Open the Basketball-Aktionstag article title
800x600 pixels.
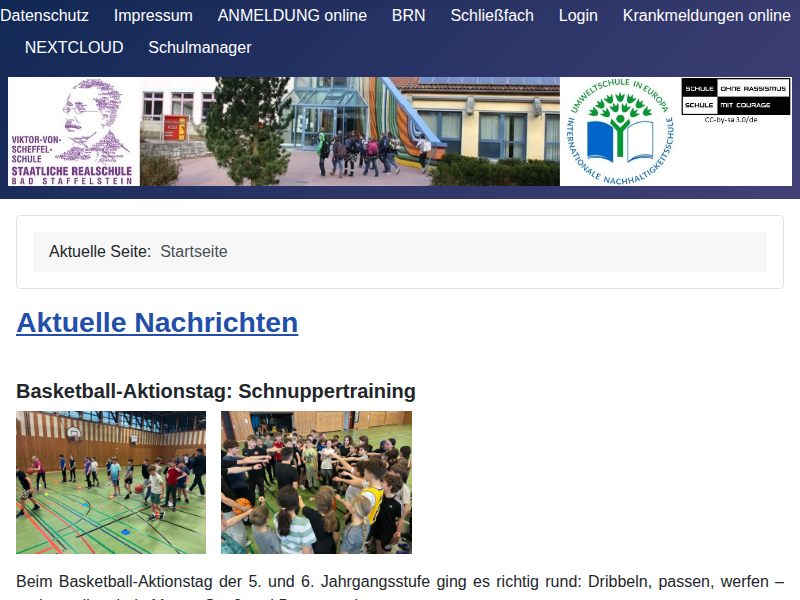pyautogui.click(x=216, y=390)
